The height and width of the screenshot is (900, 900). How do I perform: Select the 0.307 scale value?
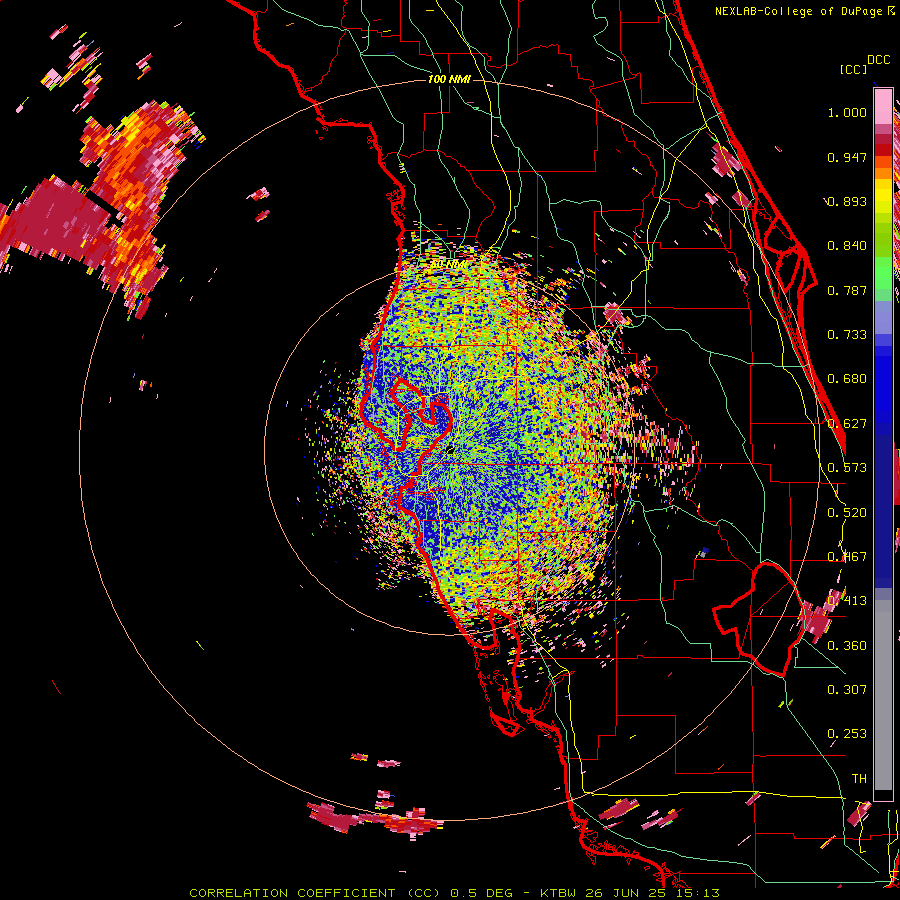[847, 689]
